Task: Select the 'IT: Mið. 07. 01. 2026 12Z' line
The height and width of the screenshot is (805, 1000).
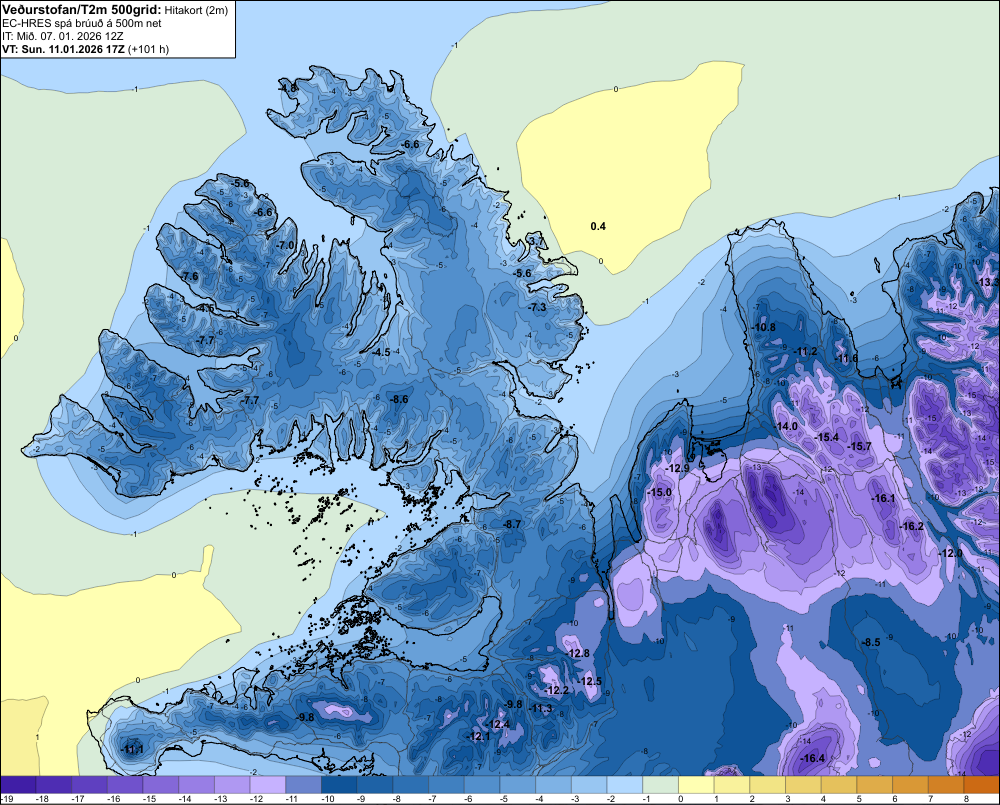Action: point(62,36)
